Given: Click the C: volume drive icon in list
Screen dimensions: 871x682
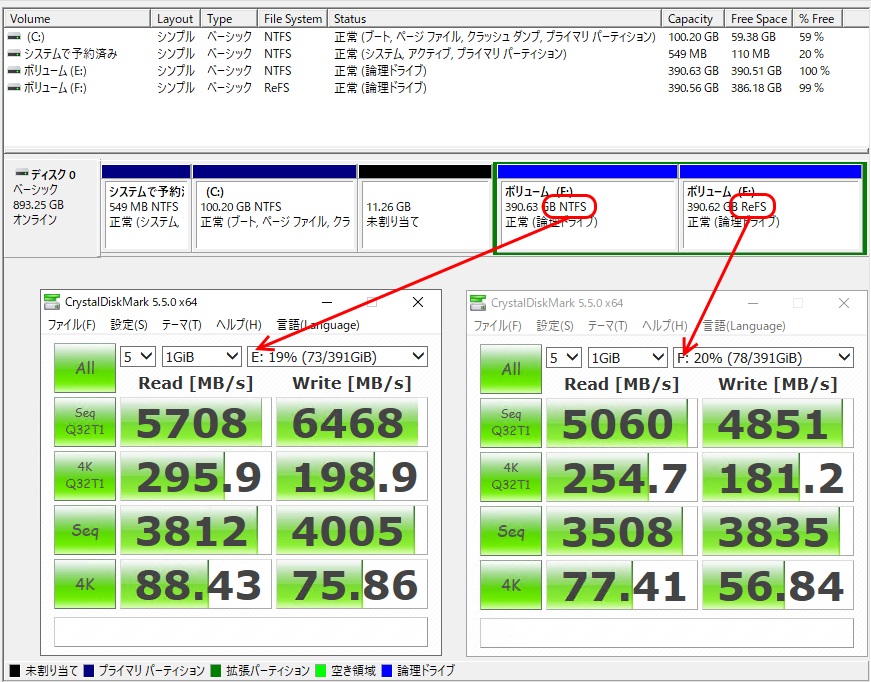Looking at the screenshot, I should click(14, 37).
